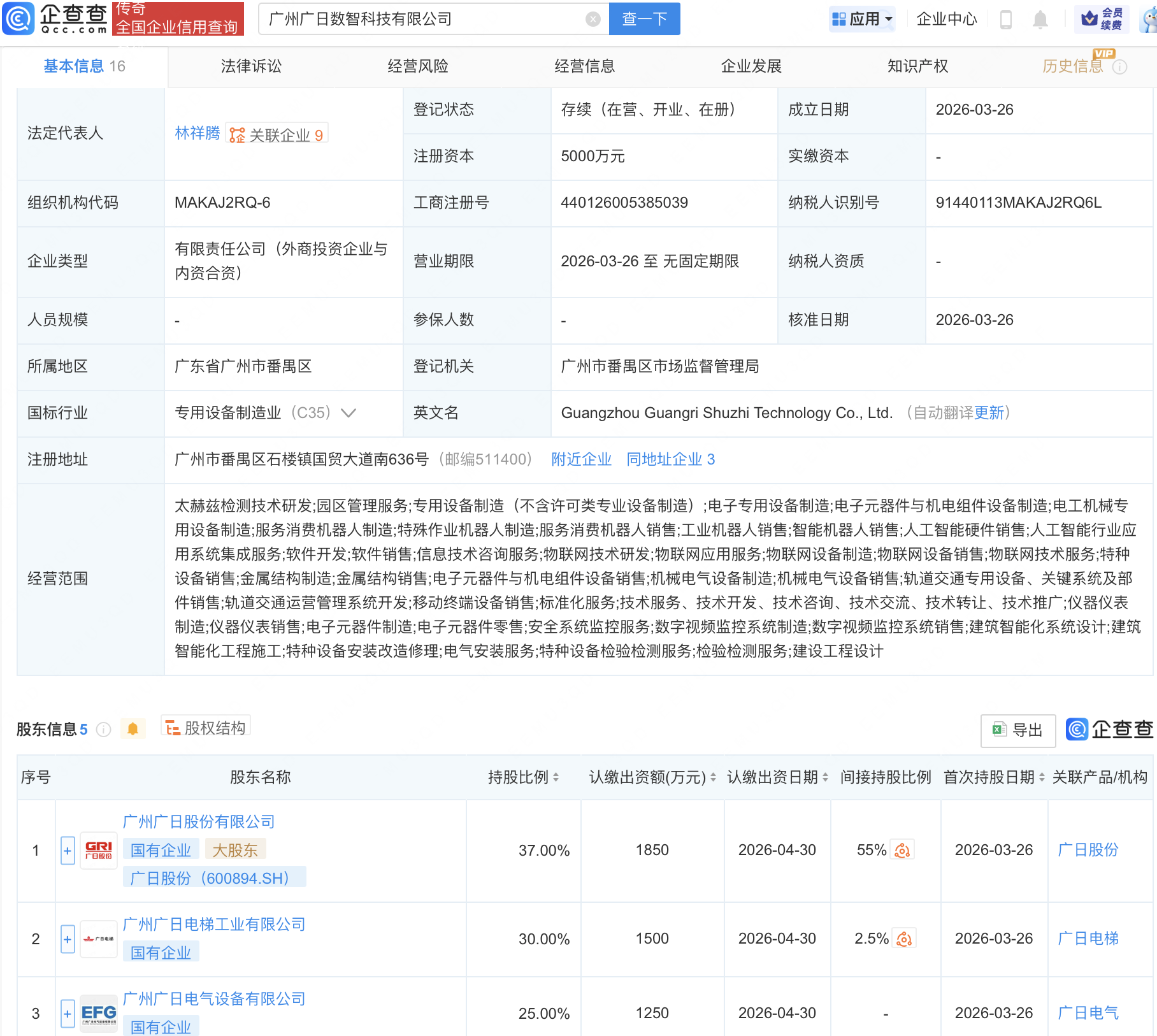Click the 会员续费 membership icon
This screenshot has height=1036, width=1157.
click(1100, 19)
